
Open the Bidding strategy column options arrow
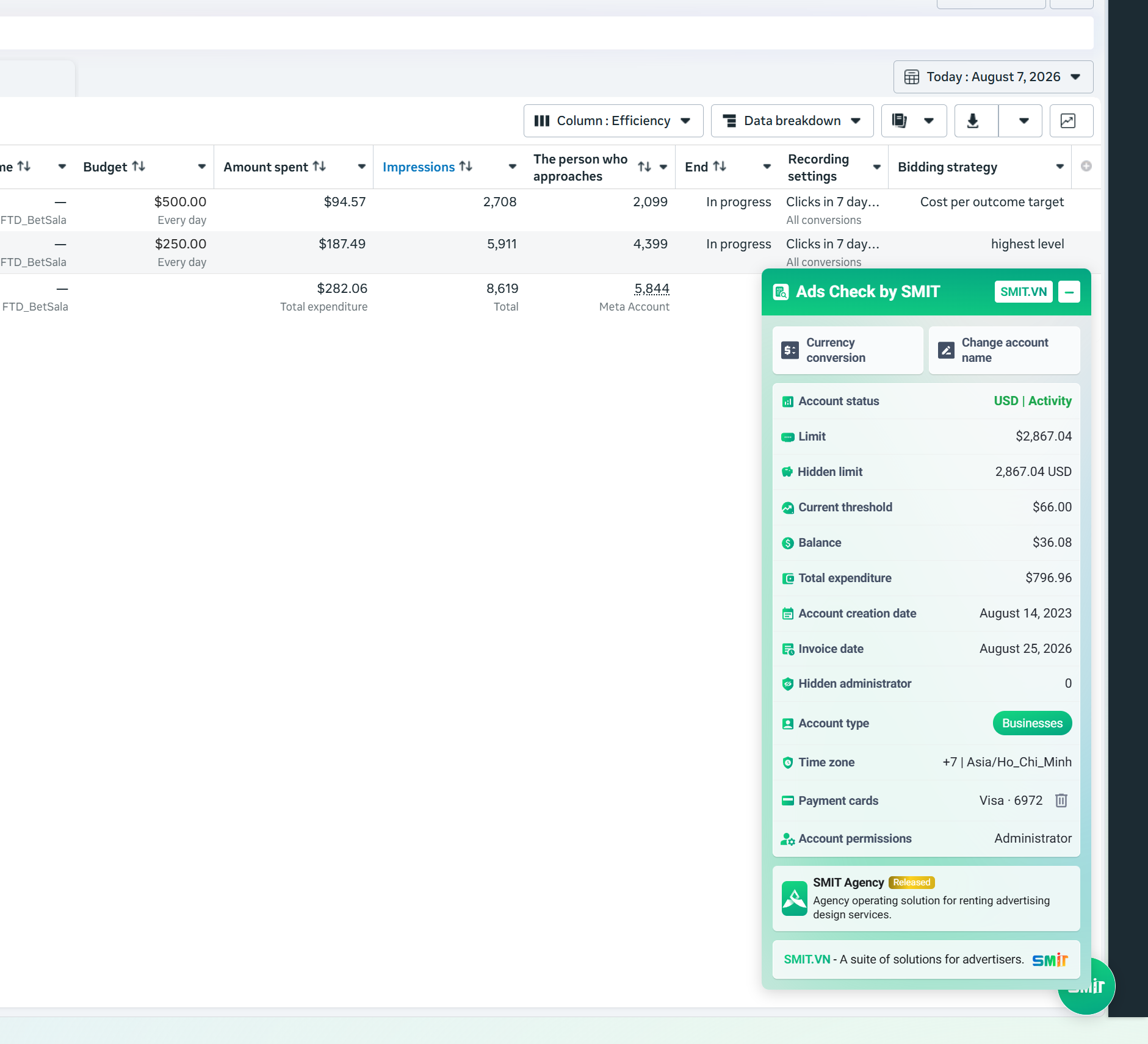click(x=1060, y=167)
